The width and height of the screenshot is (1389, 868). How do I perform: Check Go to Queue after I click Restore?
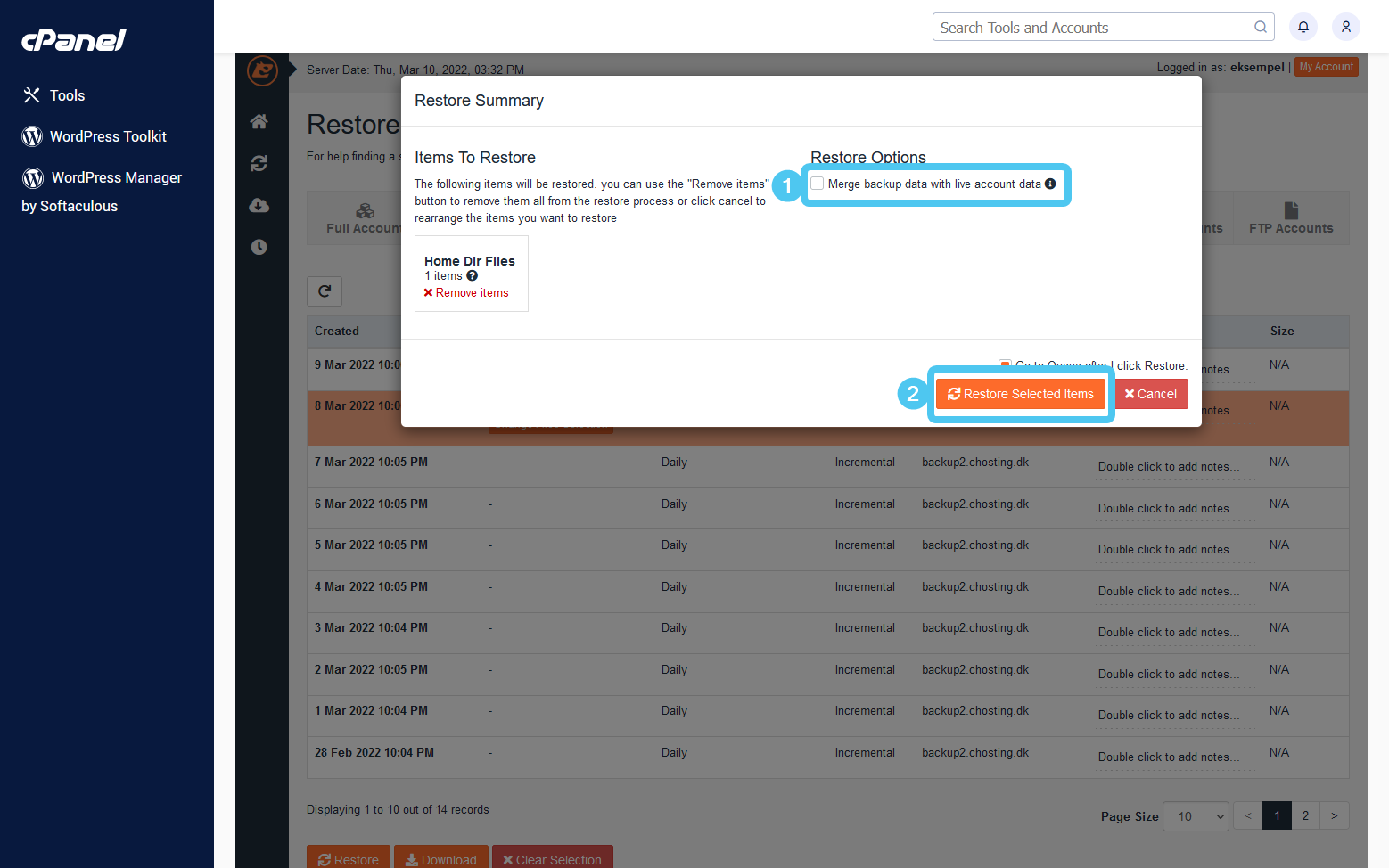[1005, 364]
